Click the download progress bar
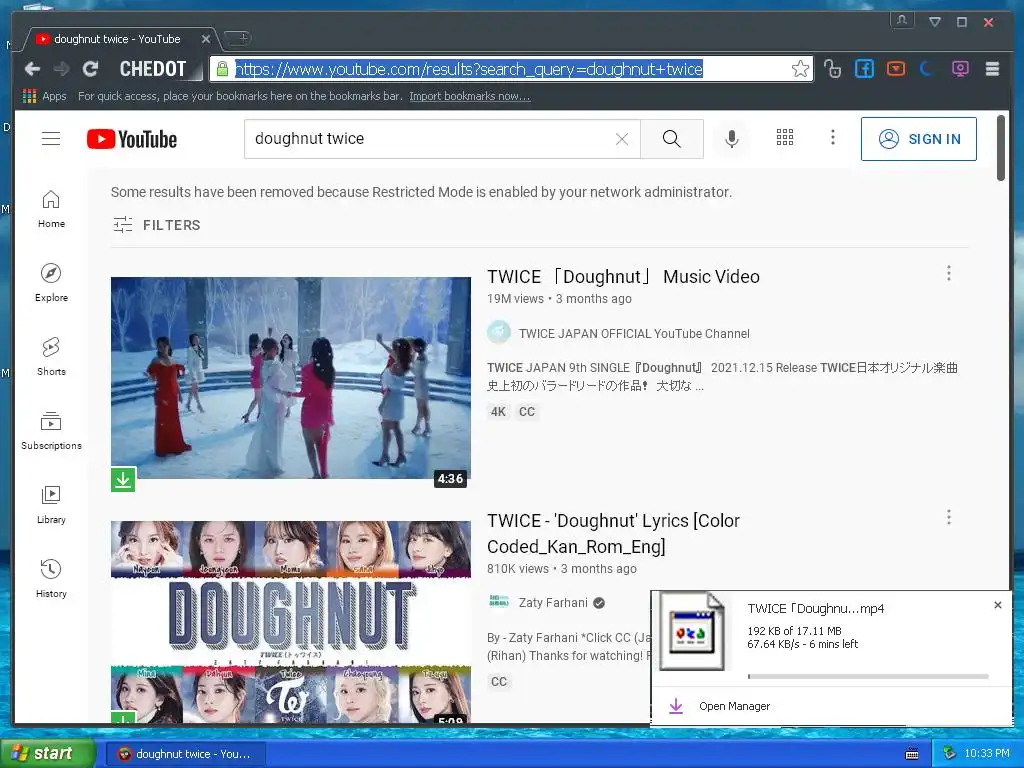The width and height of the screenshot is (1024, 768). tap(868, 677)
